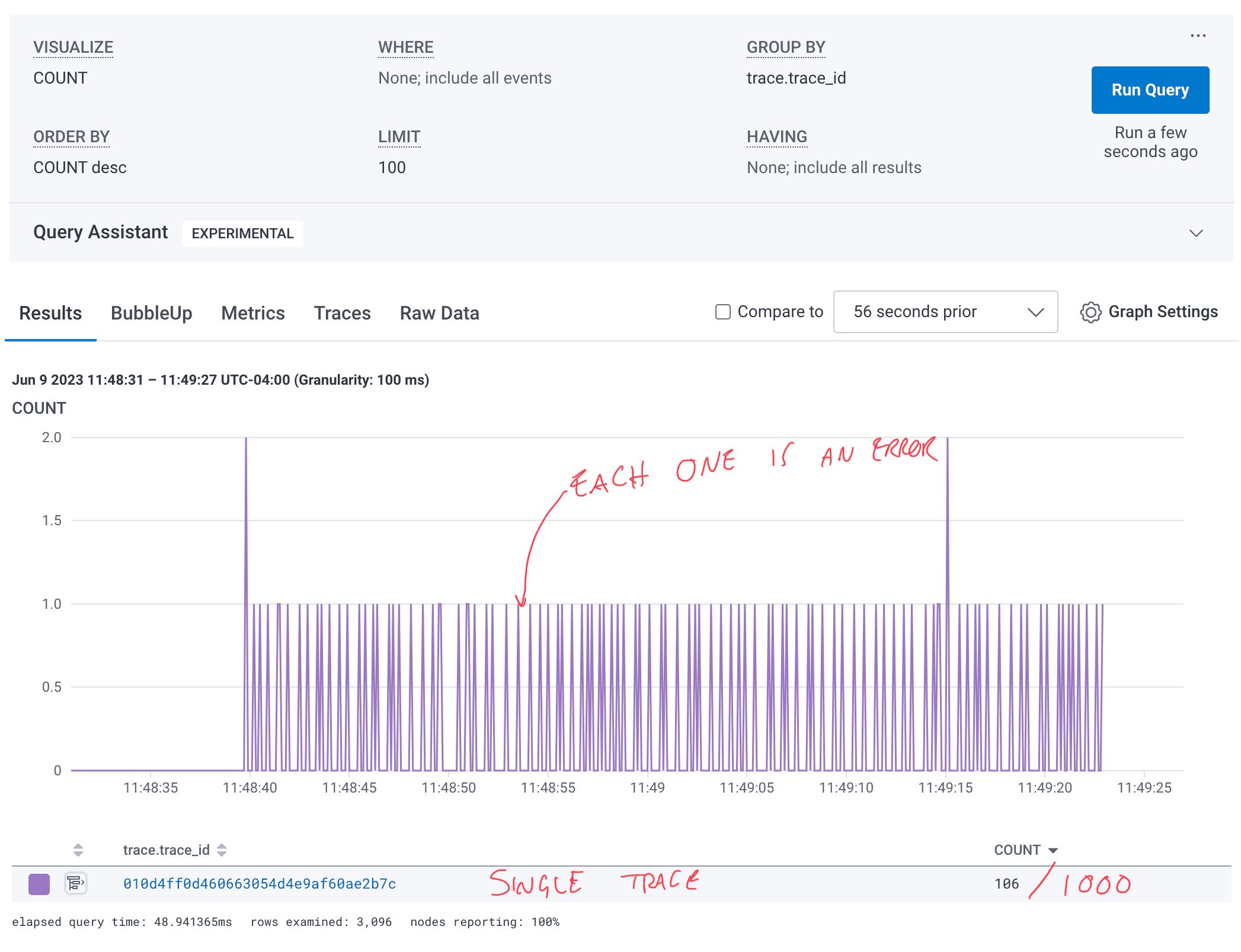Click sort arrows beside trace.trace_id header
Screen dimensions: 1241x952
[x=222, y=850]
